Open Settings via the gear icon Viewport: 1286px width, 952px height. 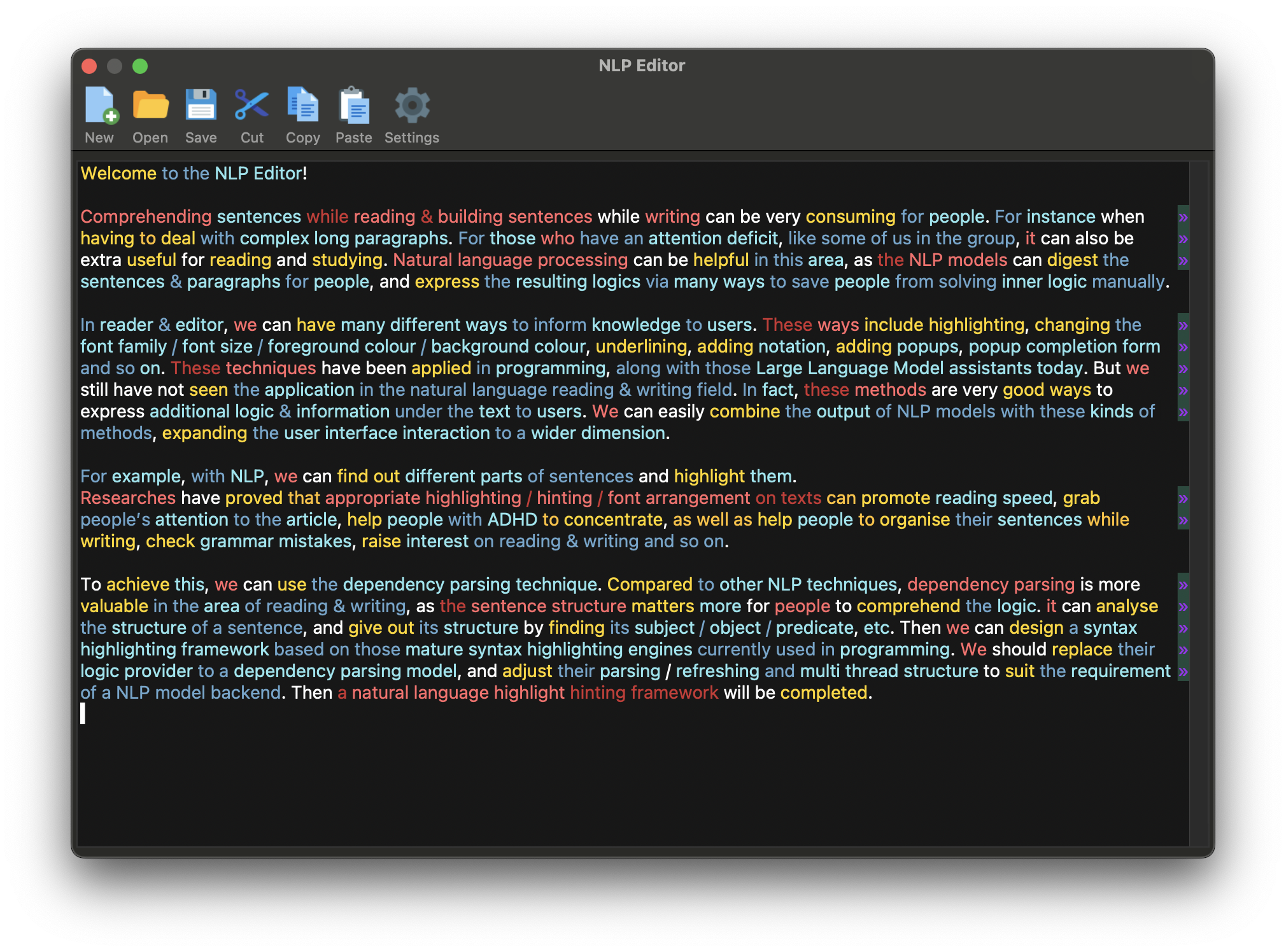point(412,105)
